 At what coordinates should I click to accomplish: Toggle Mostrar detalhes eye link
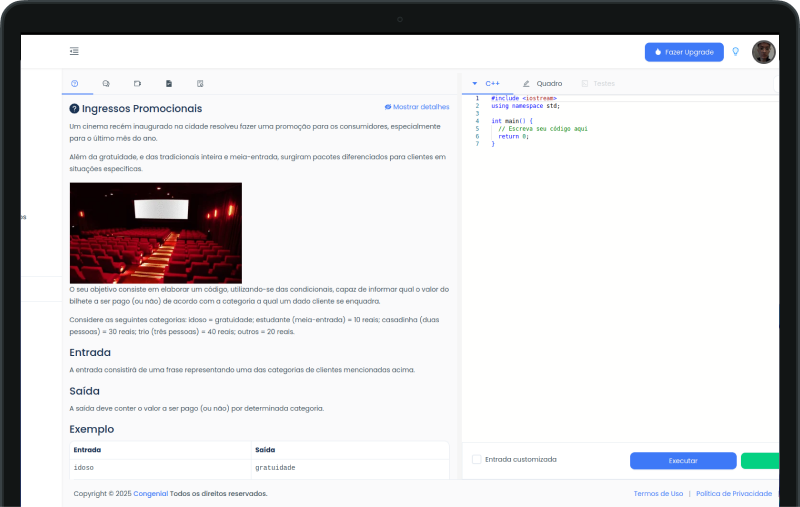[x=417, y=107]
